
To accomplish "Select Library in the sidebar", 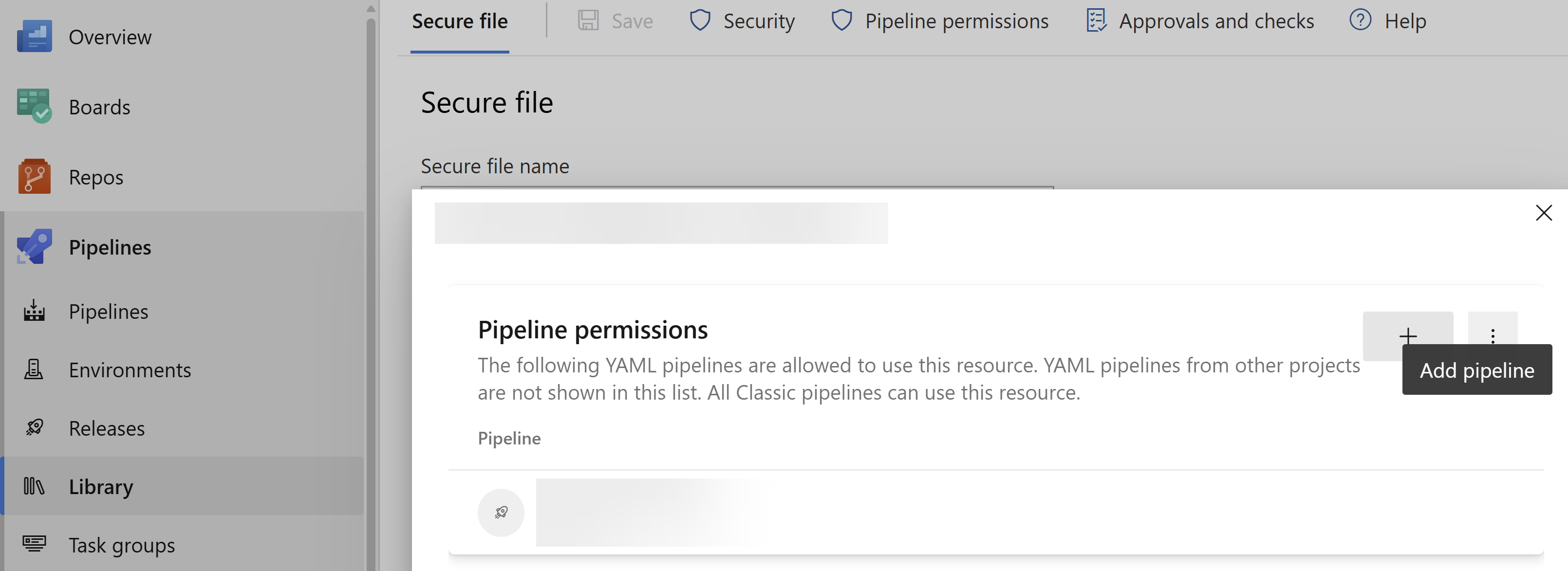I will click(100, 486).
